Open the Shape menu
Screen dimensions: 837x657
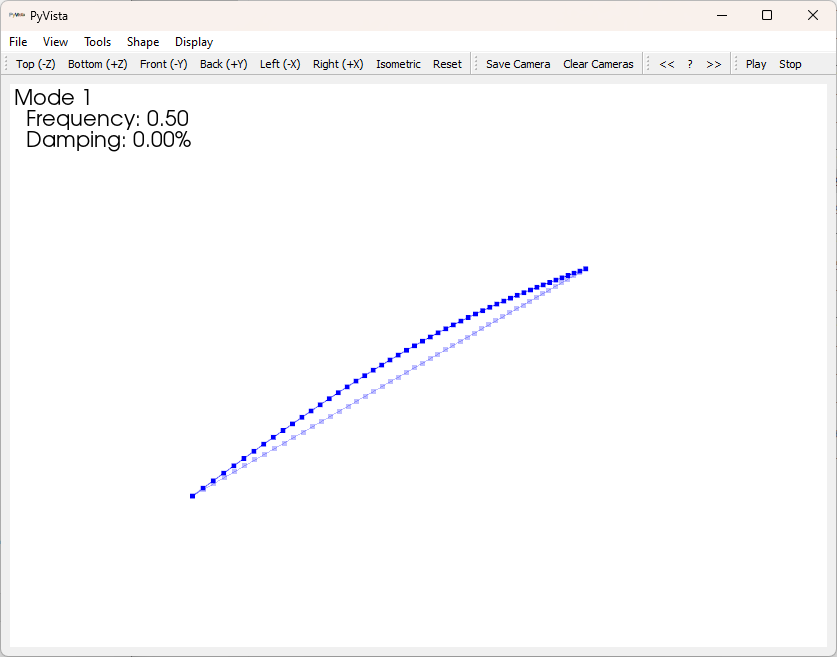[143, 42]
